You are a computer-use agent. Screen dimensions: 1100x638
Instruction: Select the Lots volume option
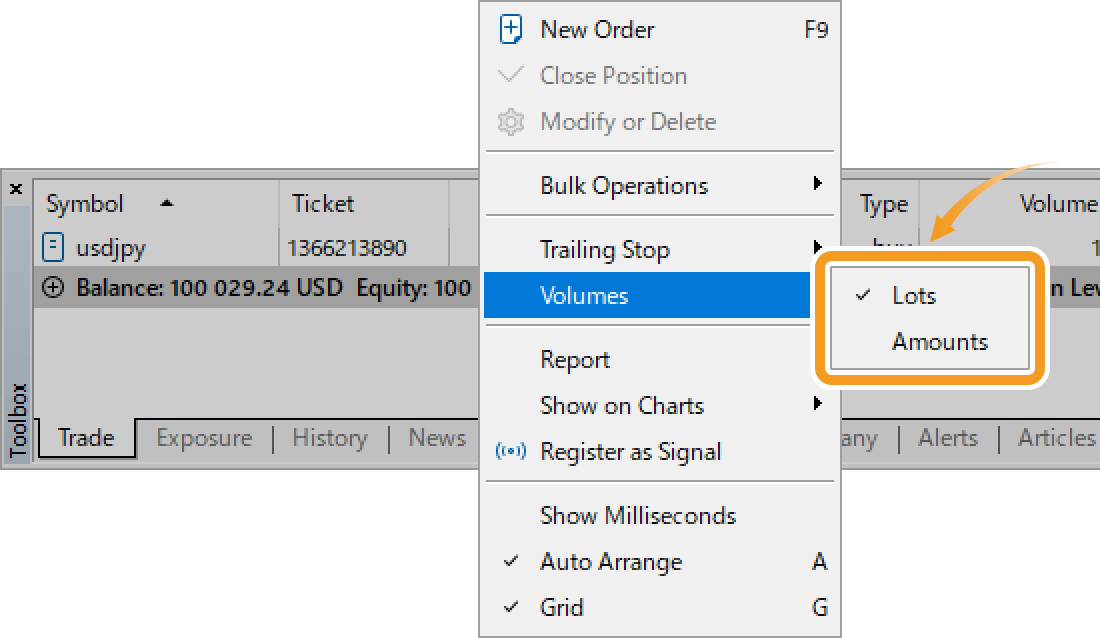(x=930, y=295)
